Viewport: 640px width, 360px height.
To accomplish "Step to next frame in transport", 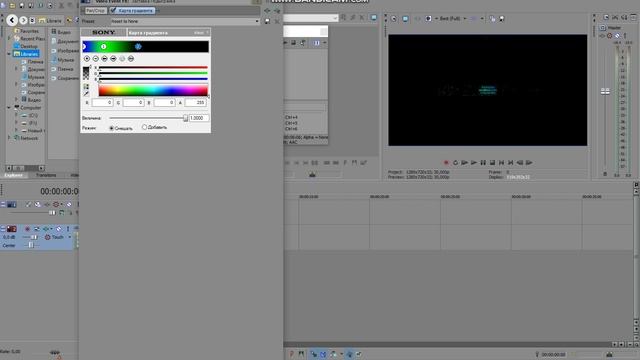I will point(529,163).
